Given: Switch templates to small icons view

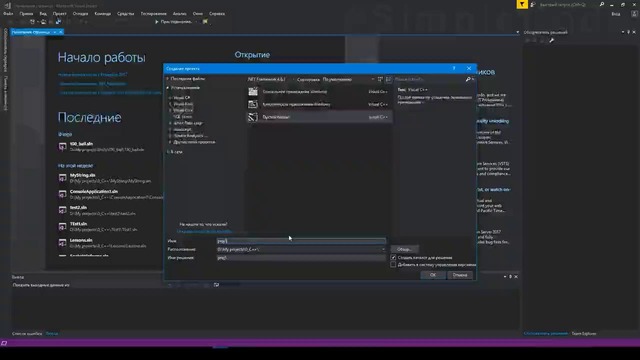Looking at the screenshot, I should click(380, 79).
